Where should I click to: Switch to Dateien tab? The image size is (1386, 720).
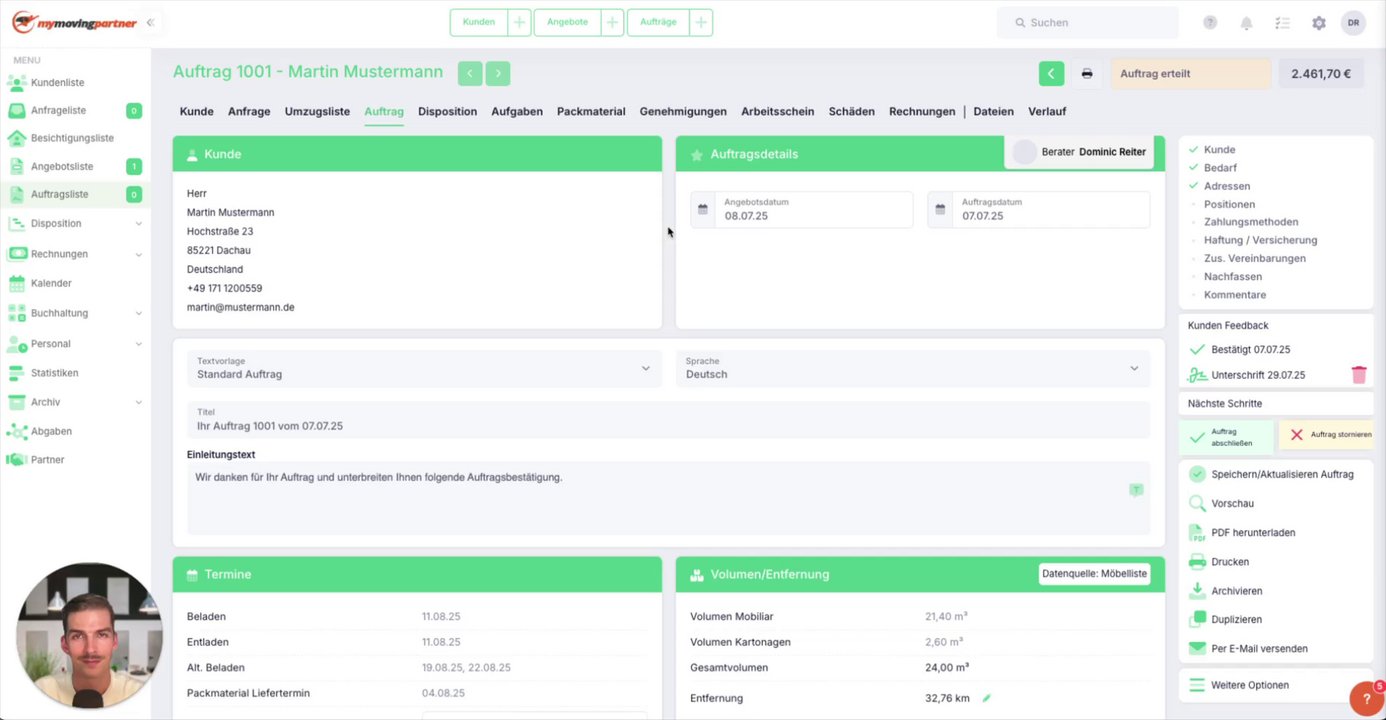(993, 111)
